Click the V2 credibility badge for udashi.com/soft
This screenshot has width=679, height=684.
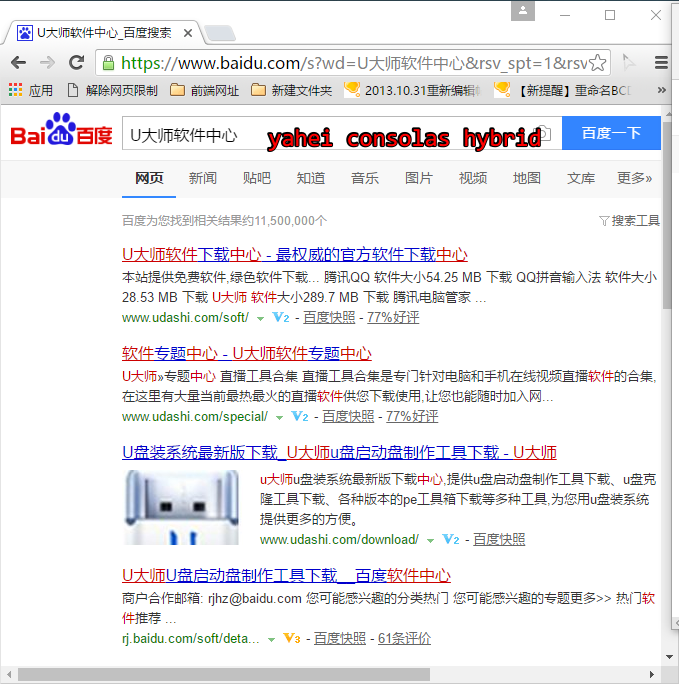click(x=281, y=318)
